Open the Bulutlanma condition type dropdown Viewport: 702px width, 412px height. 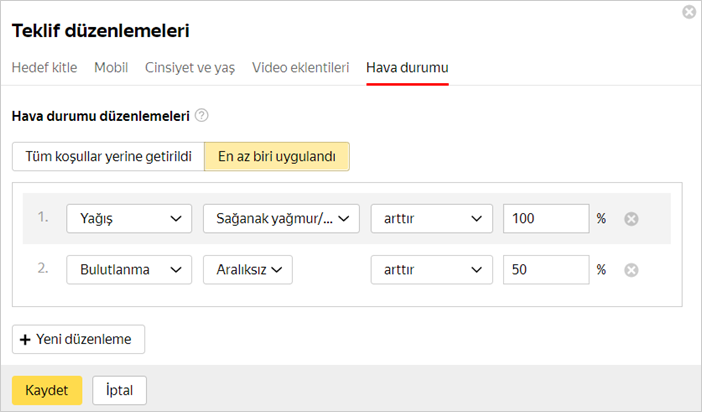(x=129, y=270)
